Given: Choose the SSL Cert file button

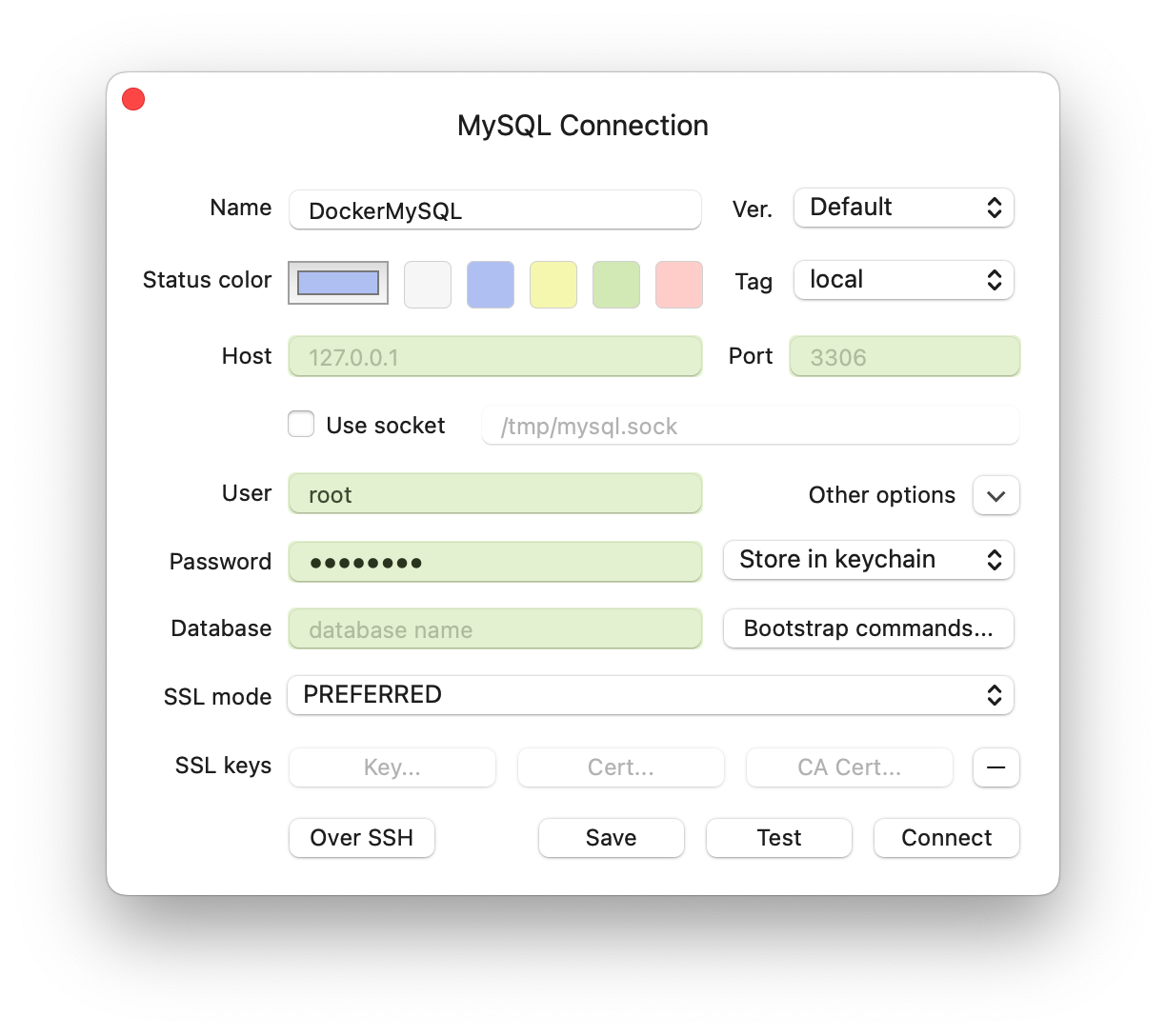Looking at the screenshot, I should pyautogui.click(x=621, y=767).
